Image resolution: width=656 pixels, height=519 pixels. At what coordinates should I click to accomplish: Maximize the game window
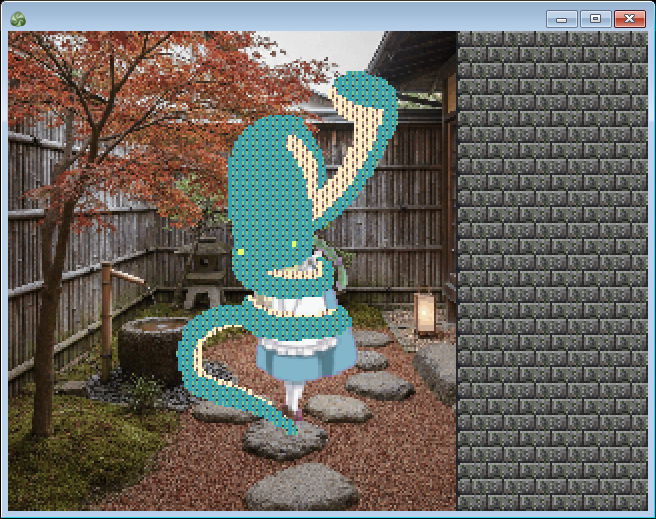(x=595, y=19)
